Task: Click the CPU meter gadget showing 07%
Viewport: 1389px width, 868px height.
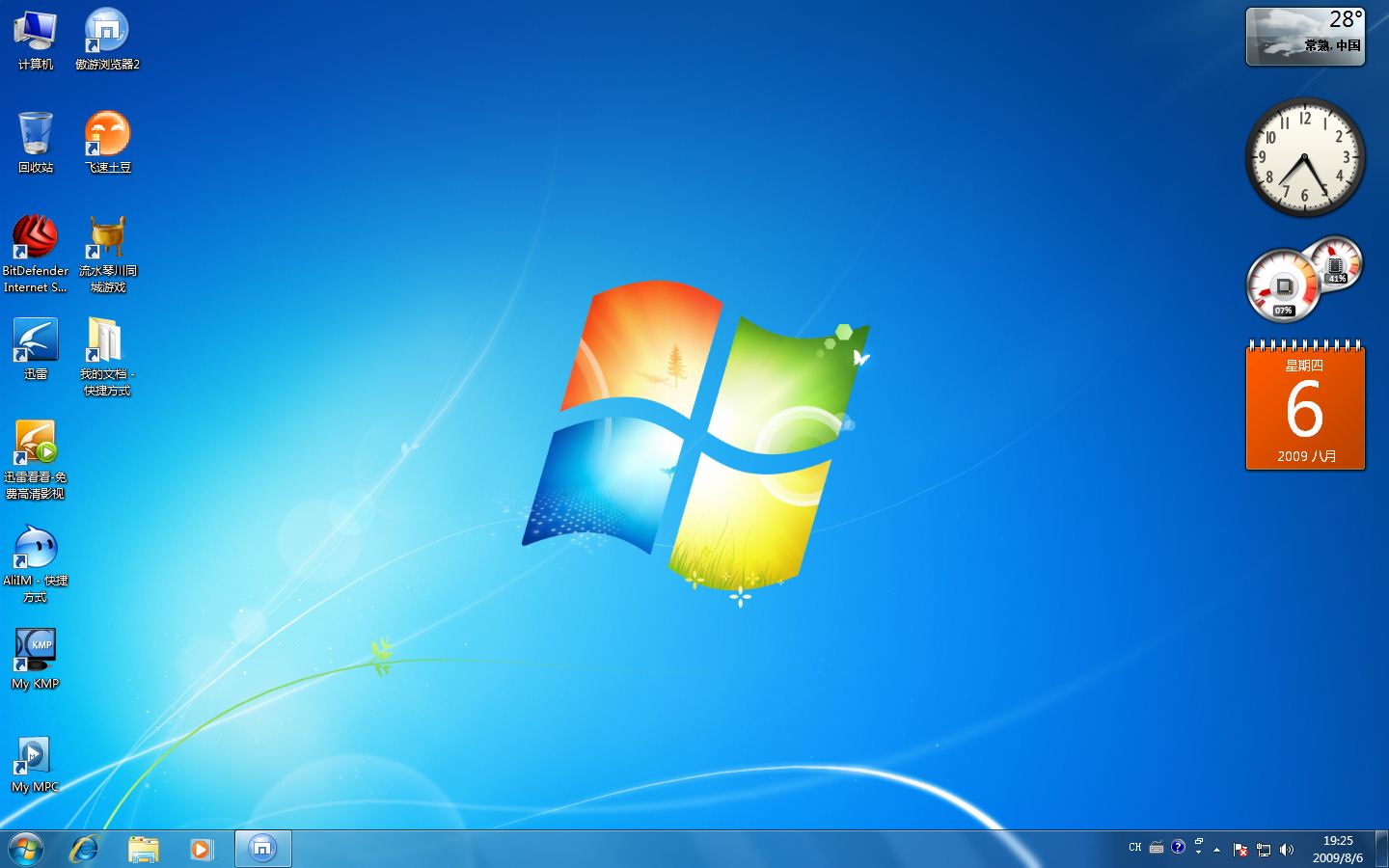Action: 1283,286
